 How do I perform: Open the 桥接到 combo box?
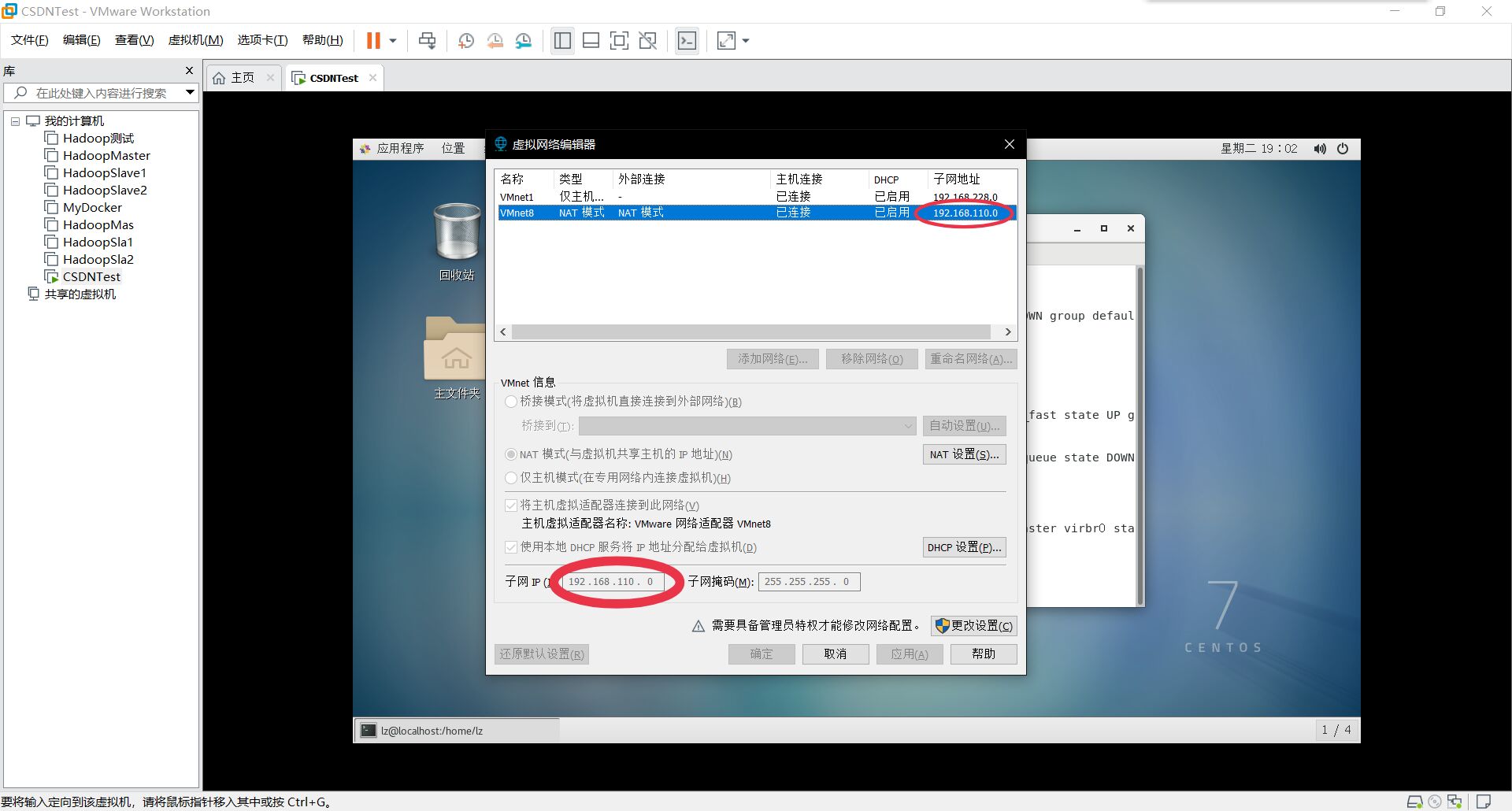coord(747,426)
